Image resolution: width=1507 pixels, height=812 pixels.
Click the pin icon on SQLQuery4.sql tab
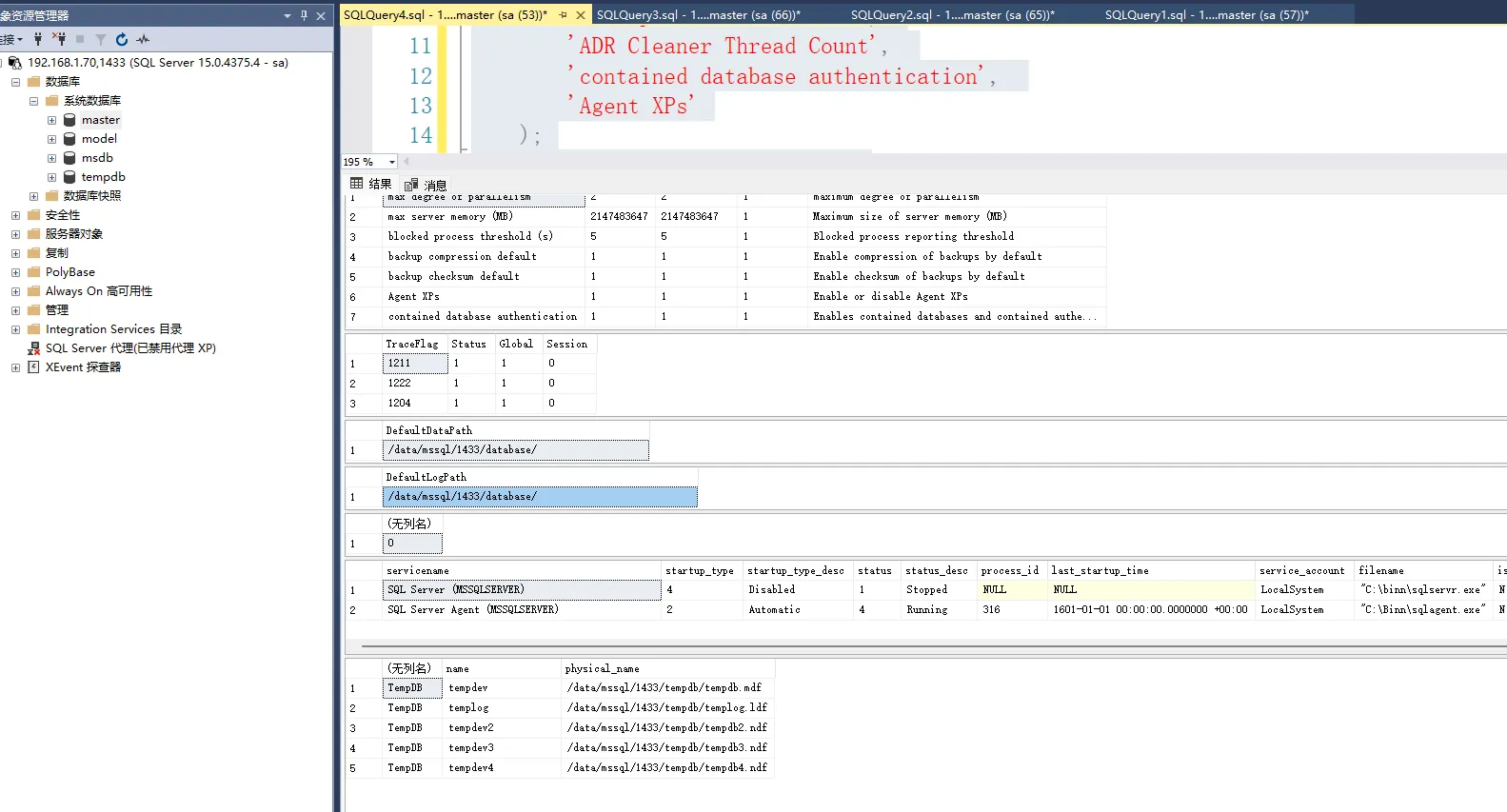point(563,15)
